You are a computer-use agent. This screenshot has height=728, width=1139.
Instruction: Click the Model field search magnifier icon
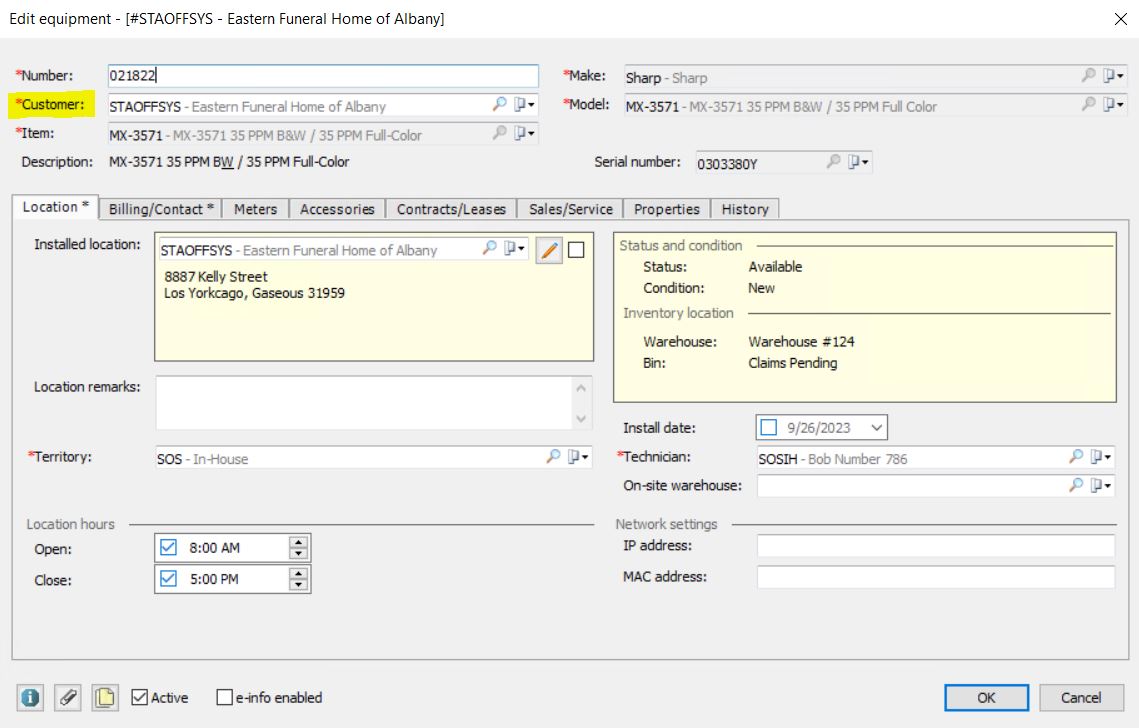pos(1088,105)
